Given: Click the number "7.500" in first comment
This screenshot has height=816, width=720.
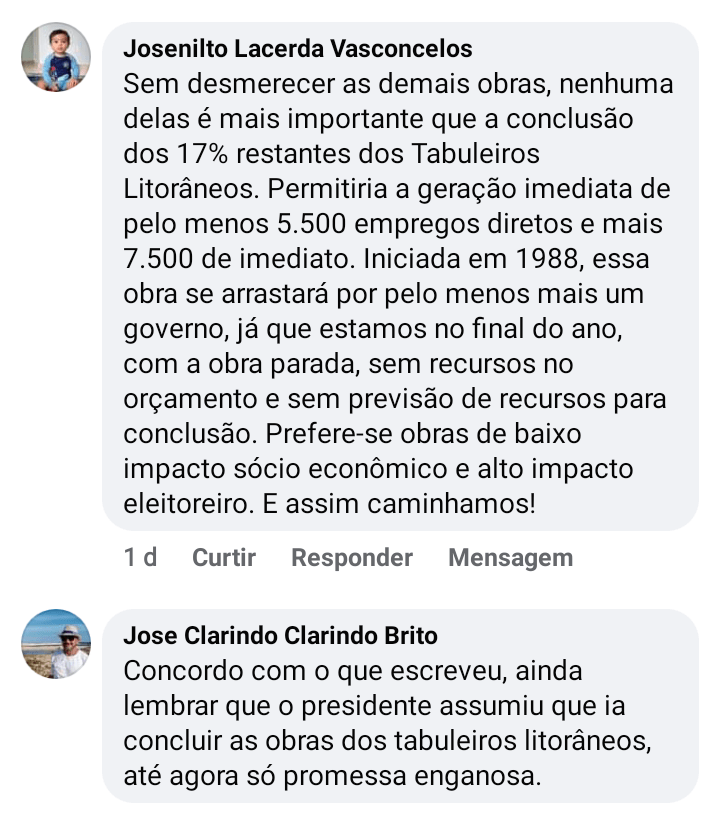Looking at the screenshot, I should tap(160, 260).
